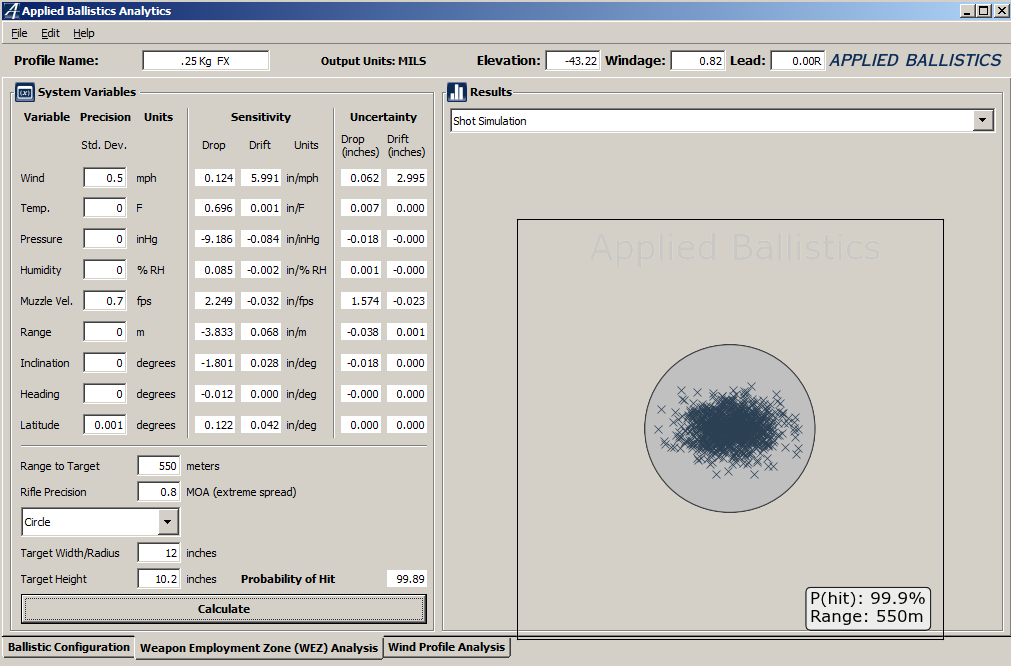This screenshot has width=1011, height=666.
Task: Click the Profile Name field
Action: [206, 61]
